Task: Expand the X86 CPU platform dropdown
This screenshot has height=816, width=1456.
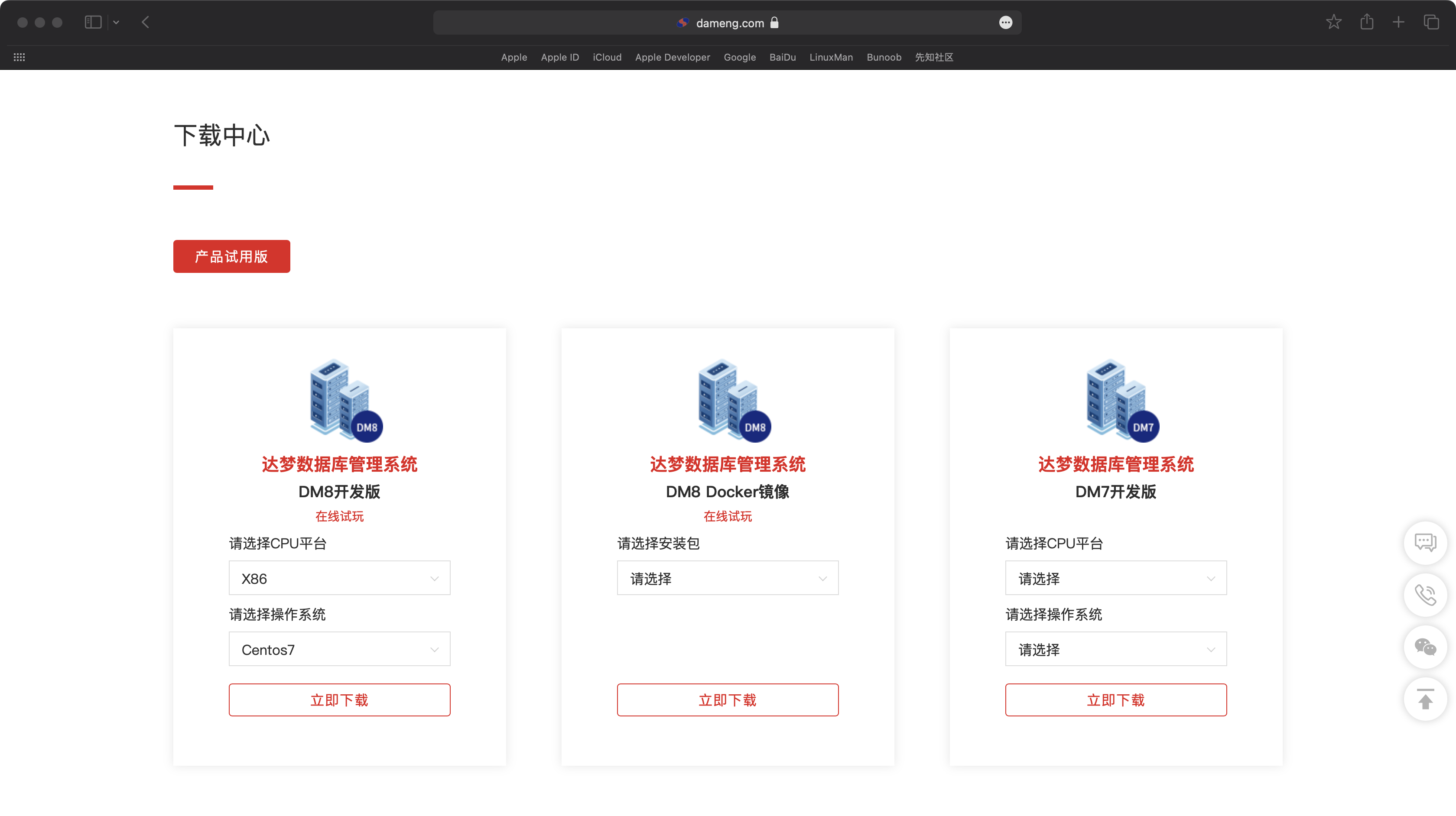Action: click(x=339, y=578)
